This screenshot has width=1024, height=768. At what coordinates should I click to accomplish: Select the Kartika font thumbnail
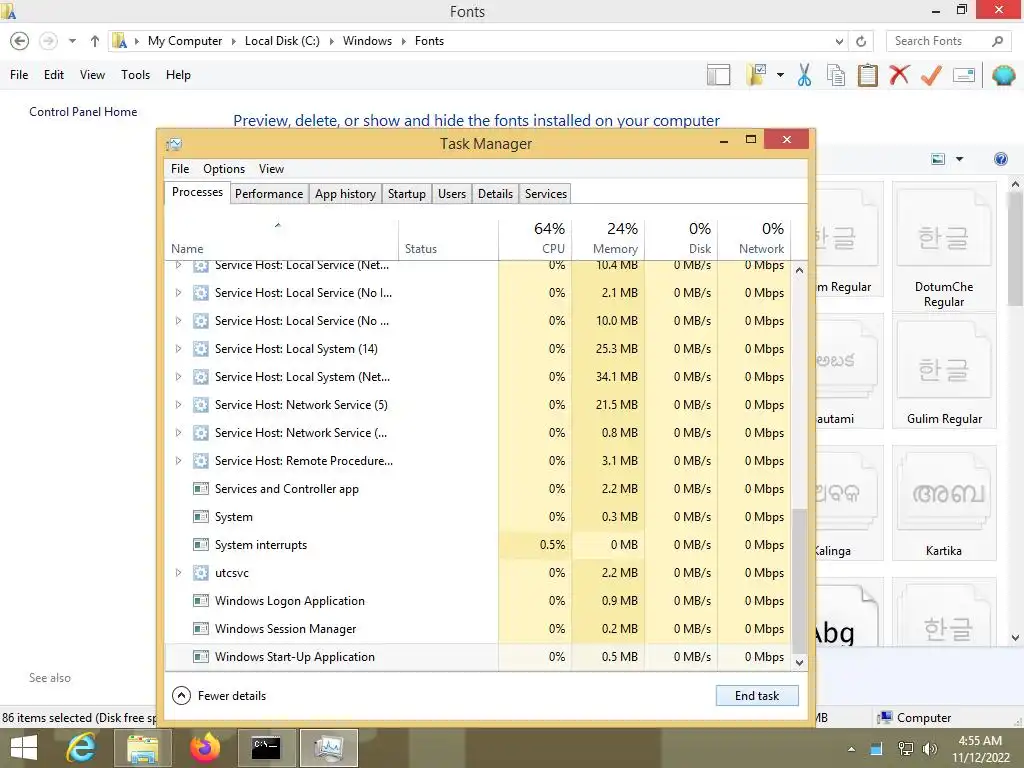click(944, 503)
